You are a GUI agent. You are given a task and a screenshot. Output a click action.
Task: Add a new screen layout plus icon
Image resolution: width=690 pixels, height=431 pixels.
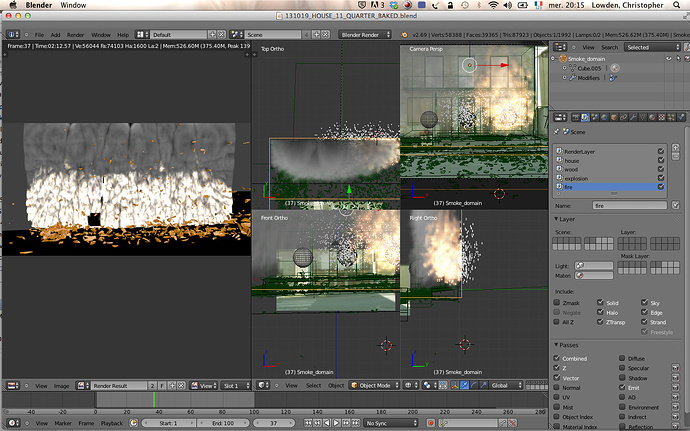[x=213, y=34]
